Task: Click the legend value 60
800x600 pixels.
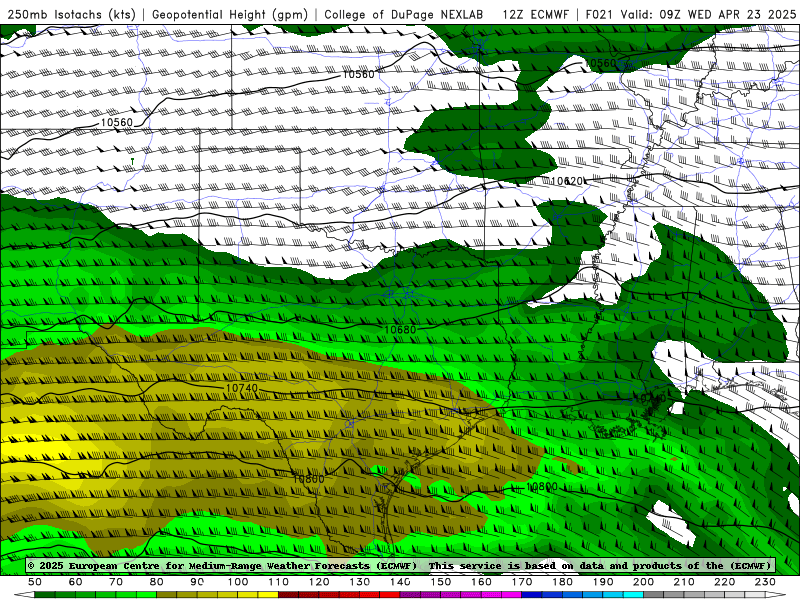Action: (76, 582)
